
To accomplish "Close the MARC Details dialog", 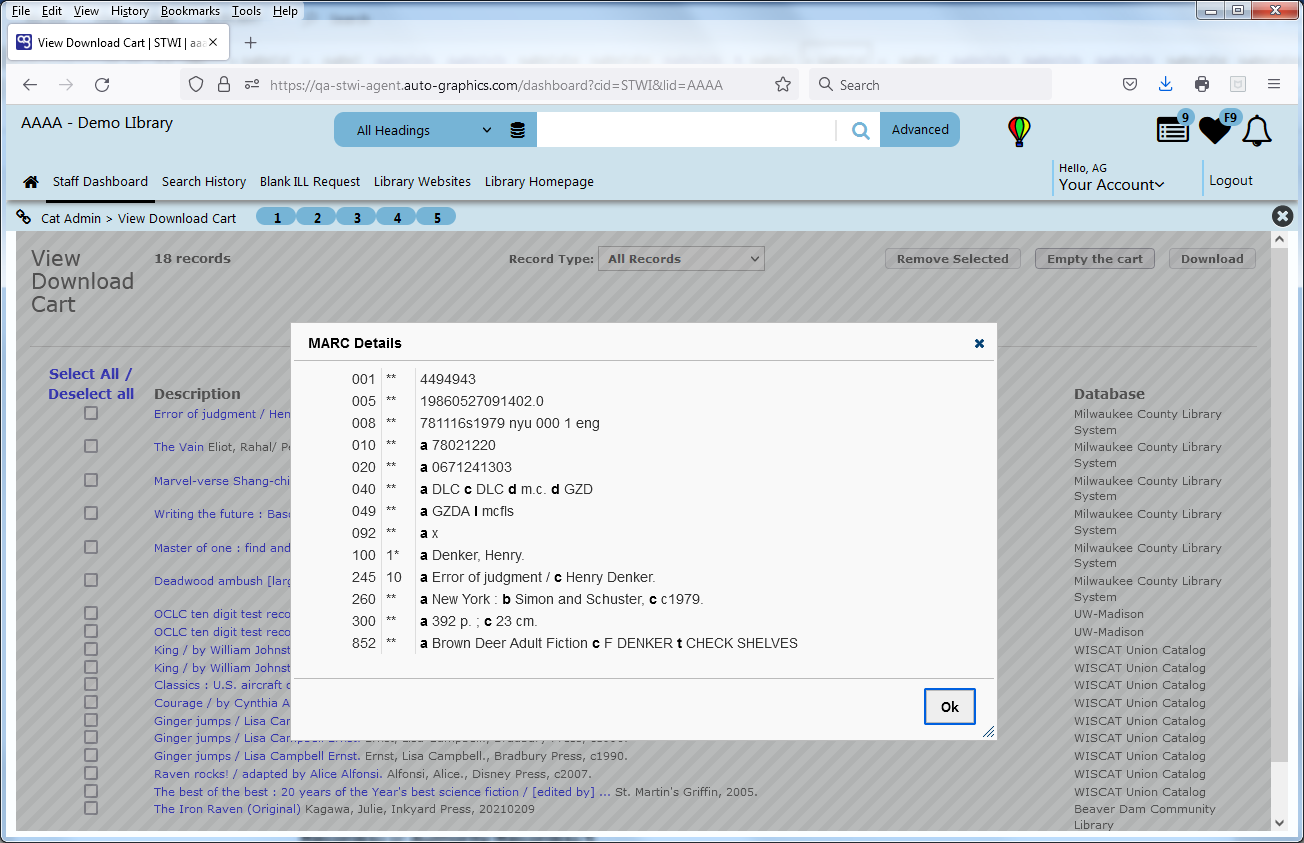I will [x=979, y=343].
